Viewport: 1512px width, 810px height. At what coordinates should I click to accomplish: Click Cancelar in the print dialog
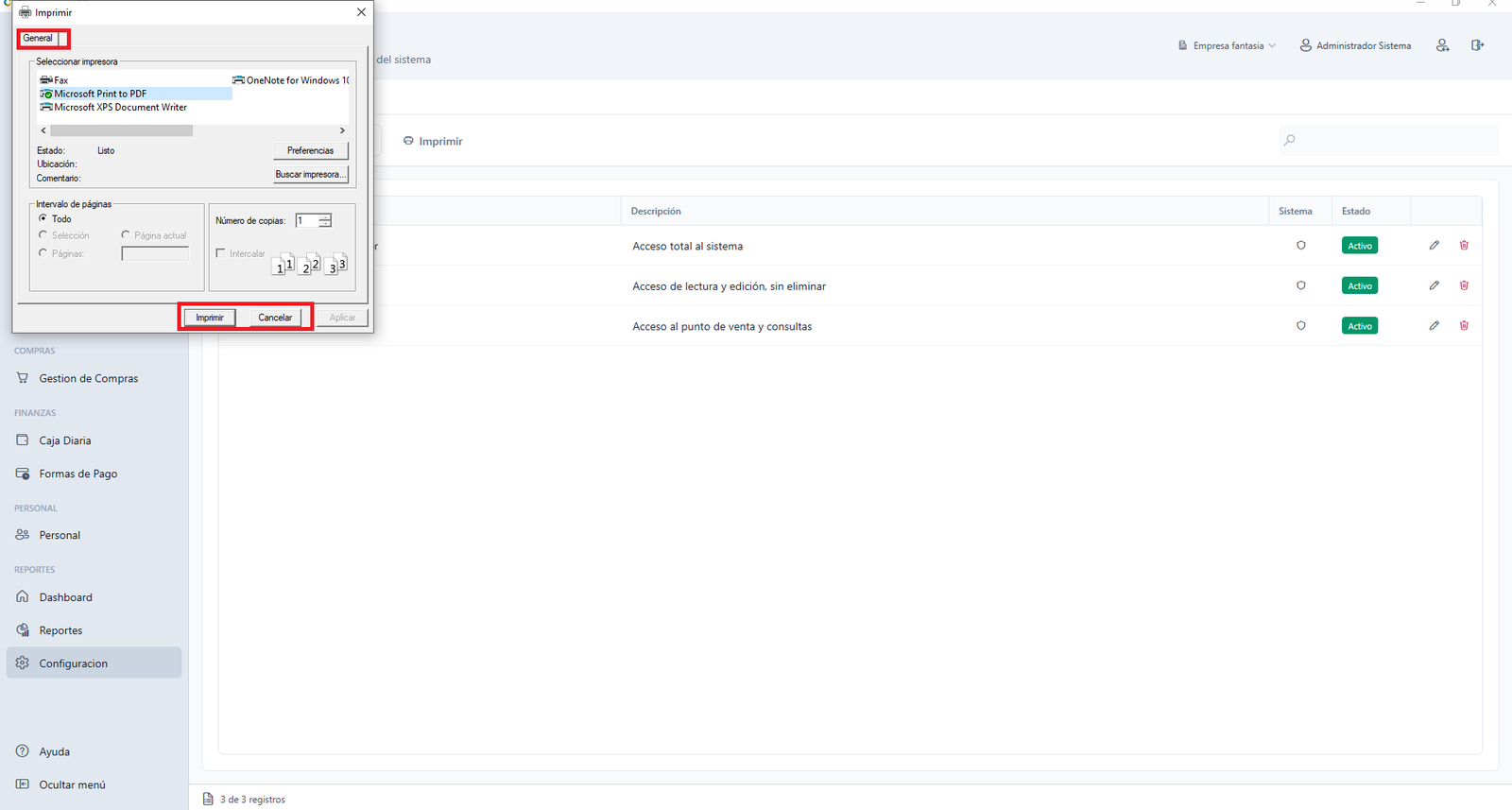point(275,318)
